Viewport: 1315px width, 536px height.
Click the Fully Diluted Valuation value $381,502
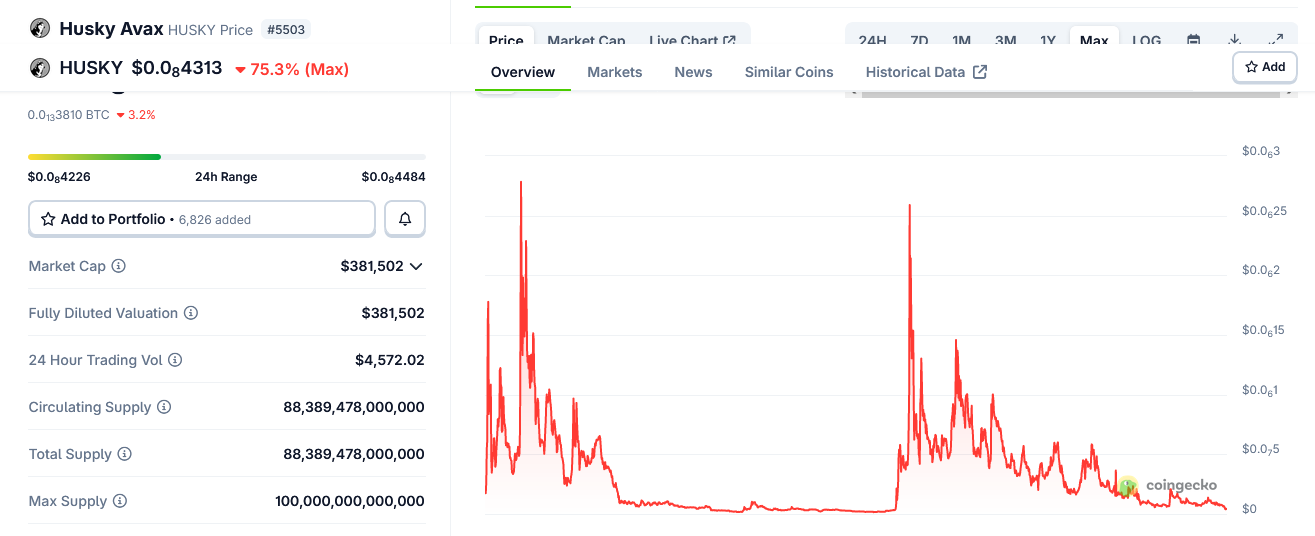393,313
